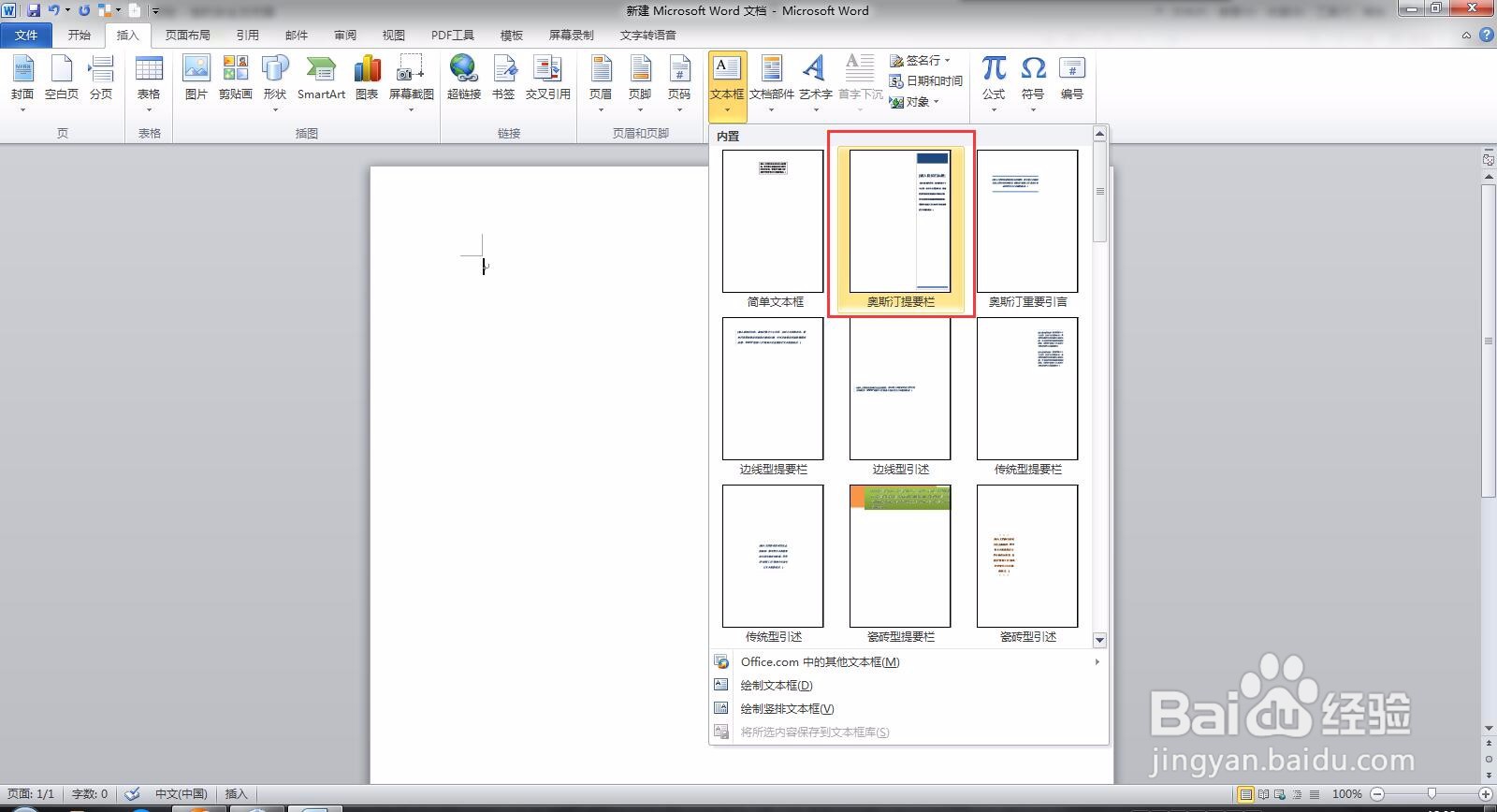Insert a SmartArt graphic
The image size is (1497, 812).
(321, 79)
